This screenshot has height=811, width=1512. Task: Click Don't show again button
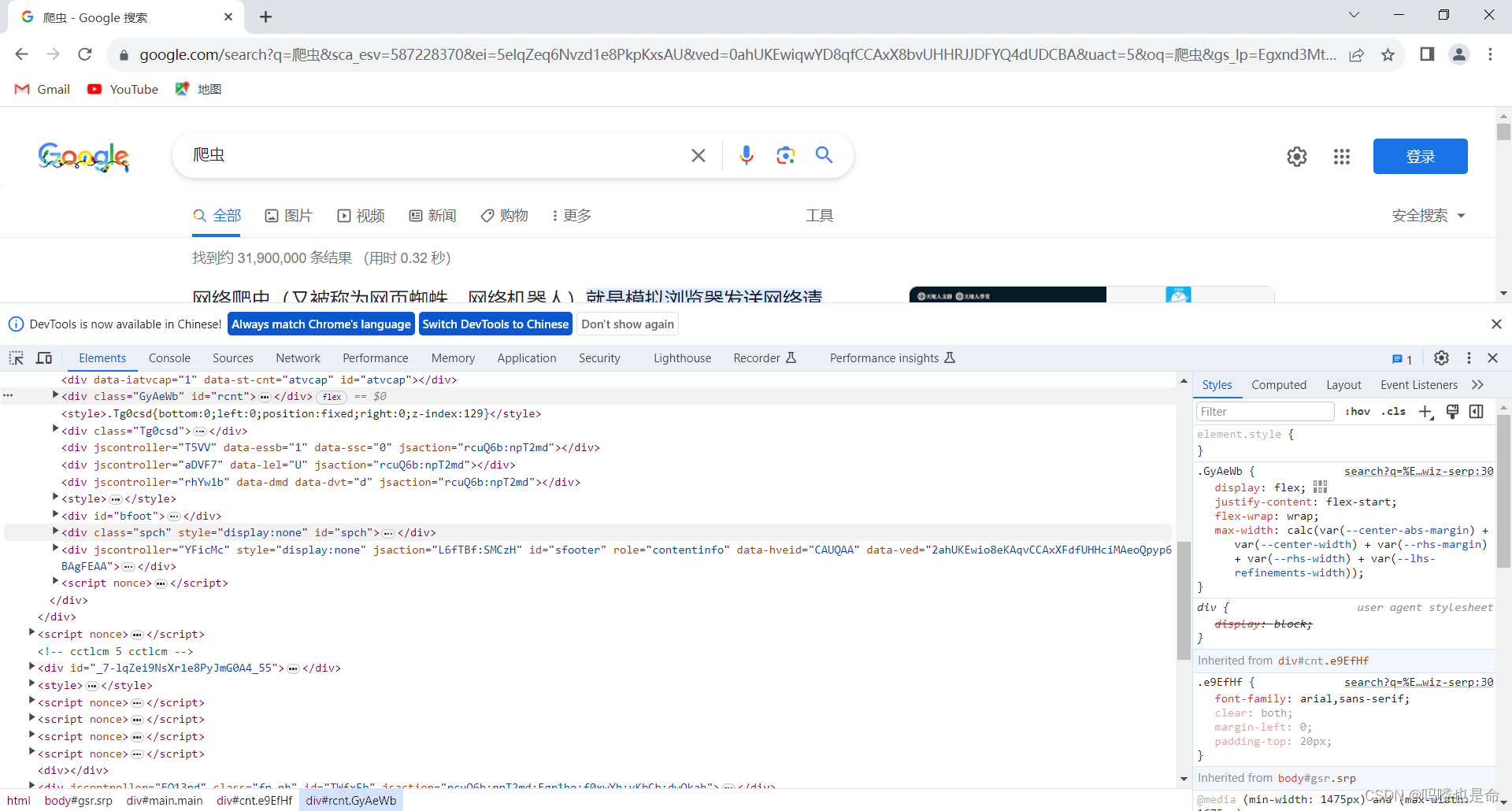point(628,324)
